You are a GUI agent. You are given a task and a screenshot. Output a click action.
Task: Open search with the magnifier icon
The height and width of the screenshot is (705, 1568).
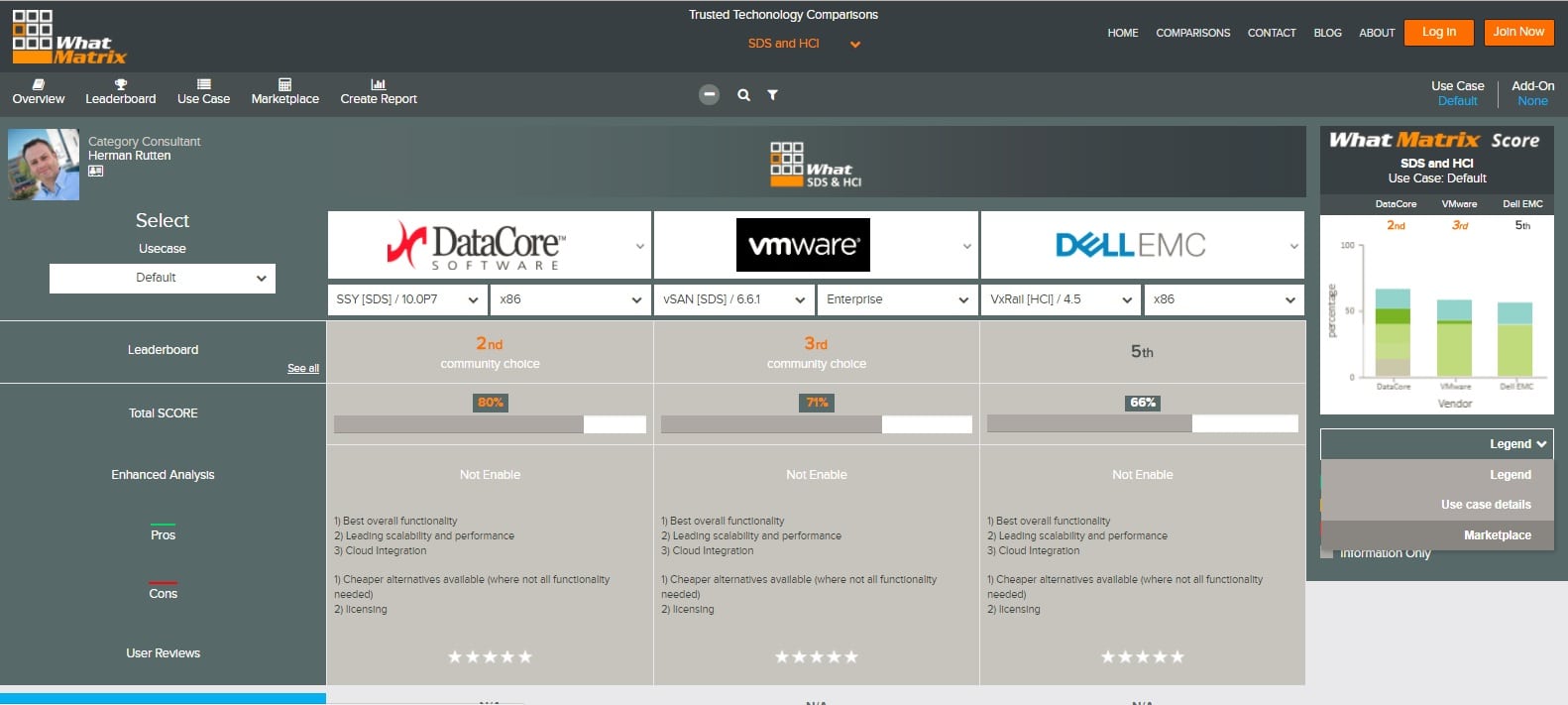click(743, 95)
